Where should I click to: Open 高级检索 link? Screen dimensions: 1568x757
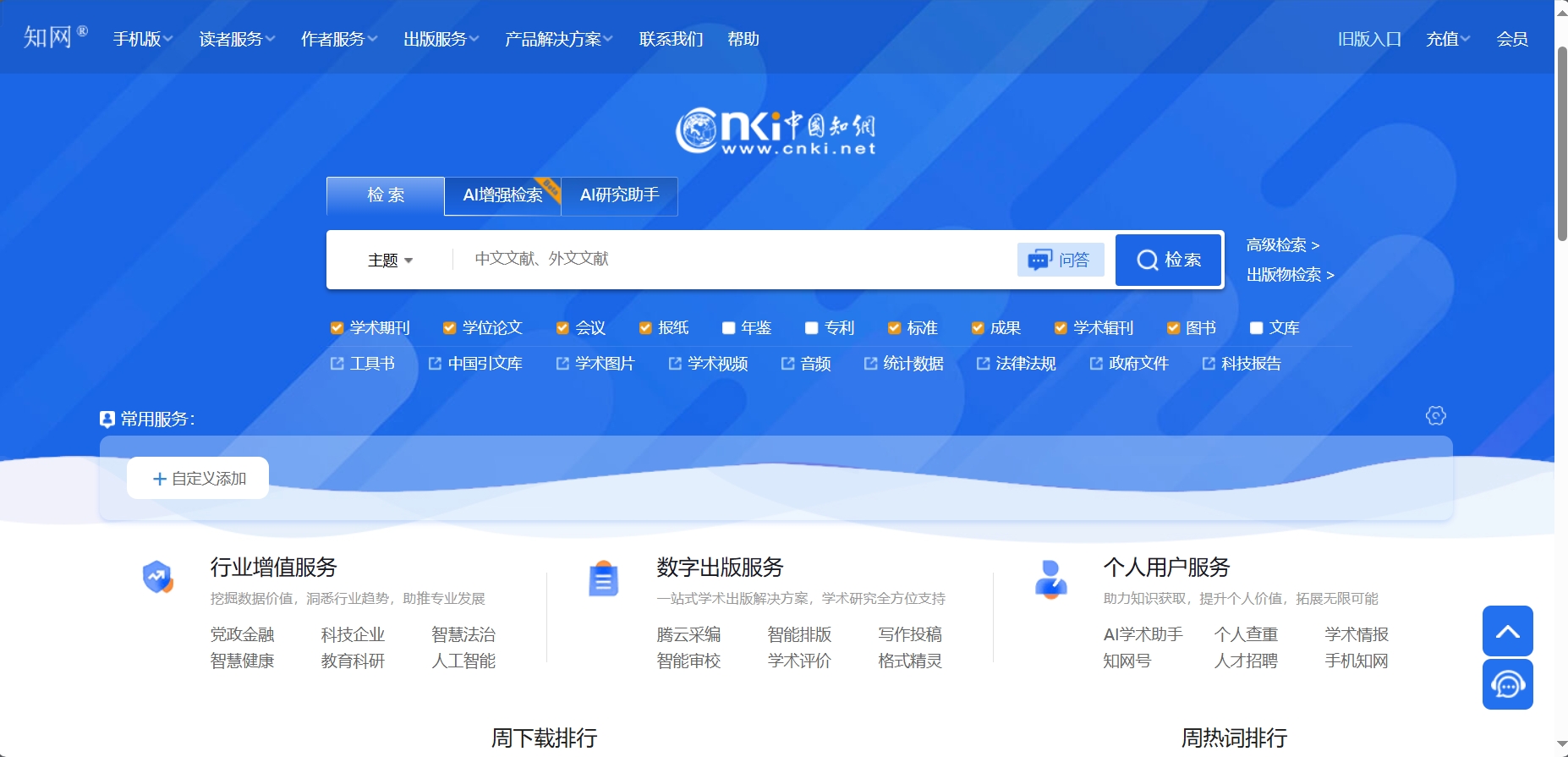(1282, 245)
